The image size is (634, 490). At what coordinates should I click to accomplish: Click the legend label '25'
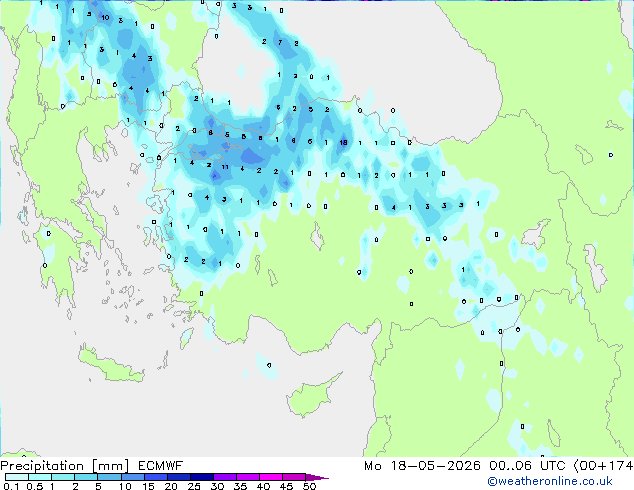[194, 486]
